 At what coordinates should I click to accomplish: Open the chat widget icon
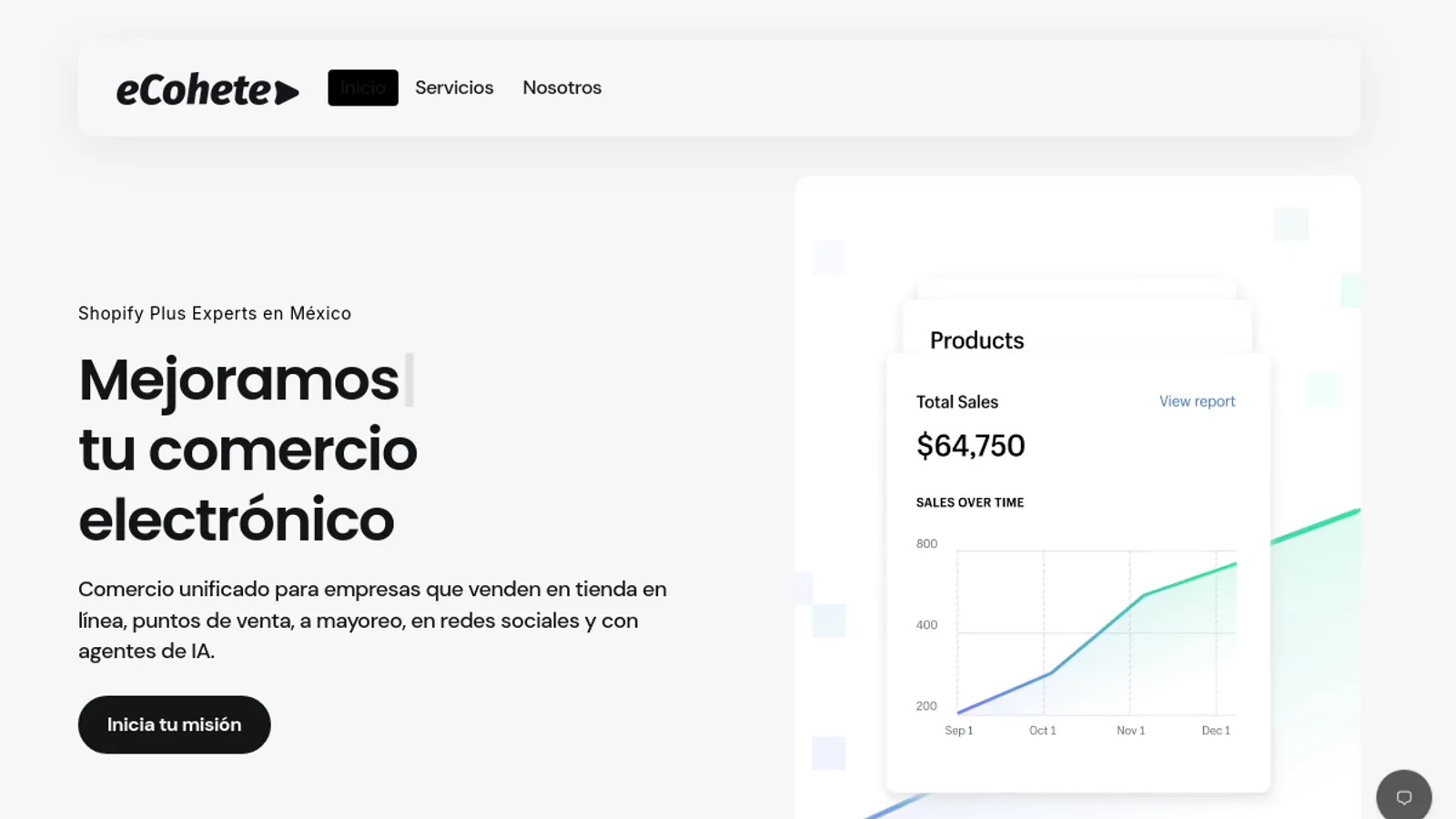1404,797
